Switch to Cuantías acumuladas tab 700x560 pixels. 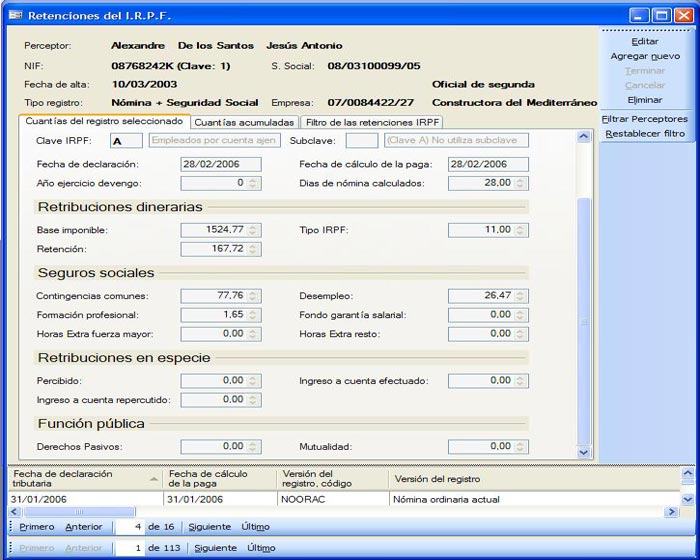[x=243, y=122]
